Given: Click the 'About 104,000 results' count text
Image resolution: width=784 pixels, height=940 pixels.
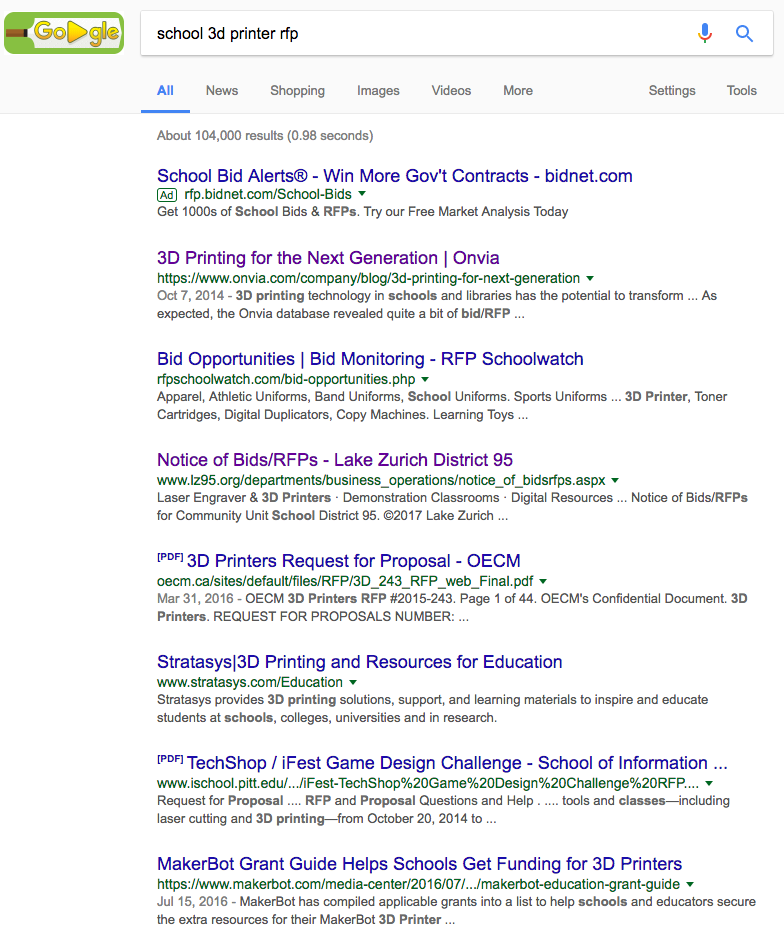Looking at the screenshot, I should tap(265, 135).
